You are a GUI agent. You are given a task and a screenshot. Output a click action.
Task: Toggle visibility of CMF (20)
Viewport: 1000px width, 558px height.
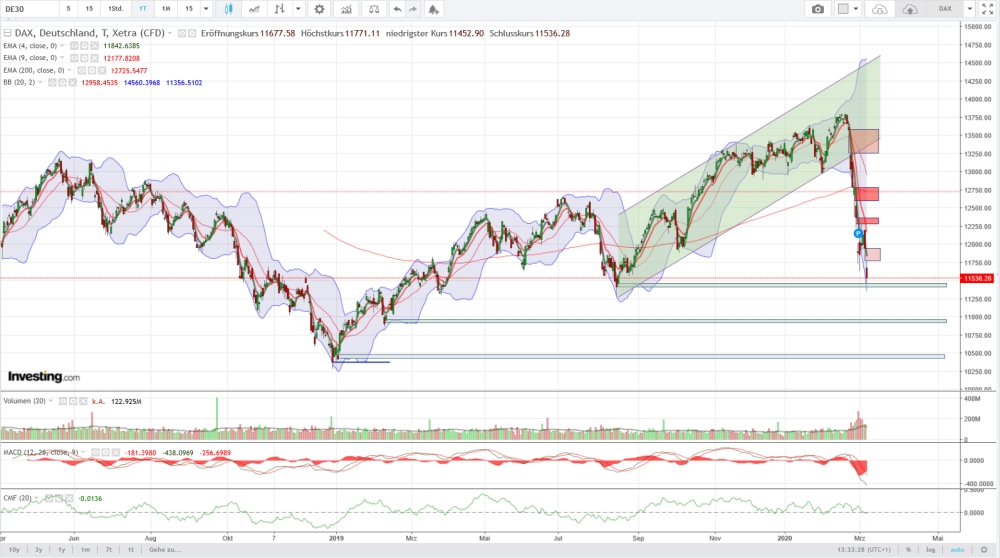pyautogui.click(x=48, y=498)
